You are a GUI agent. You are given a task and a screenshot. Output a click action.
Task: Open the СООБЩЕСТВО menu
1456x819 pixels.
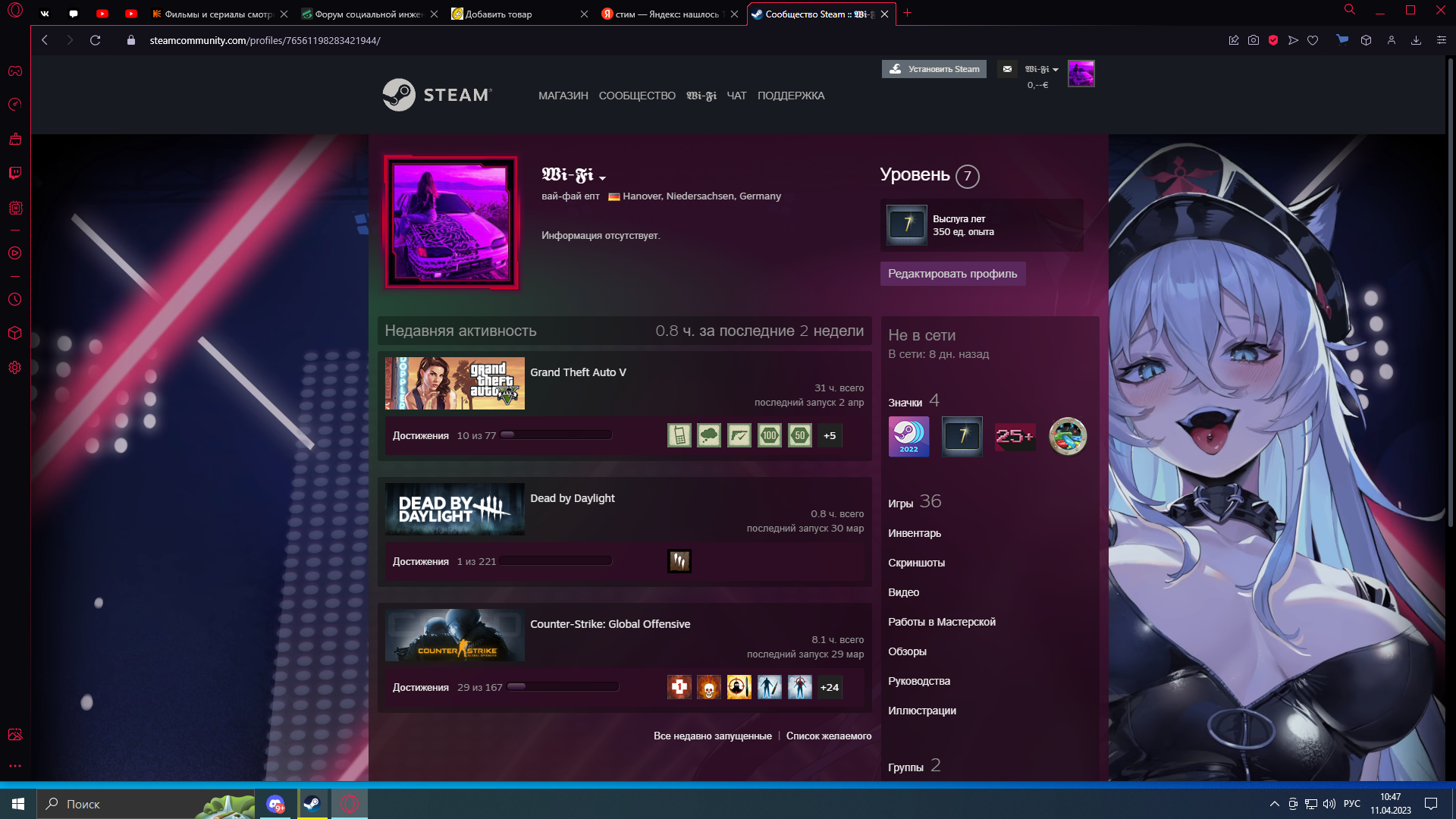(637, 96)
